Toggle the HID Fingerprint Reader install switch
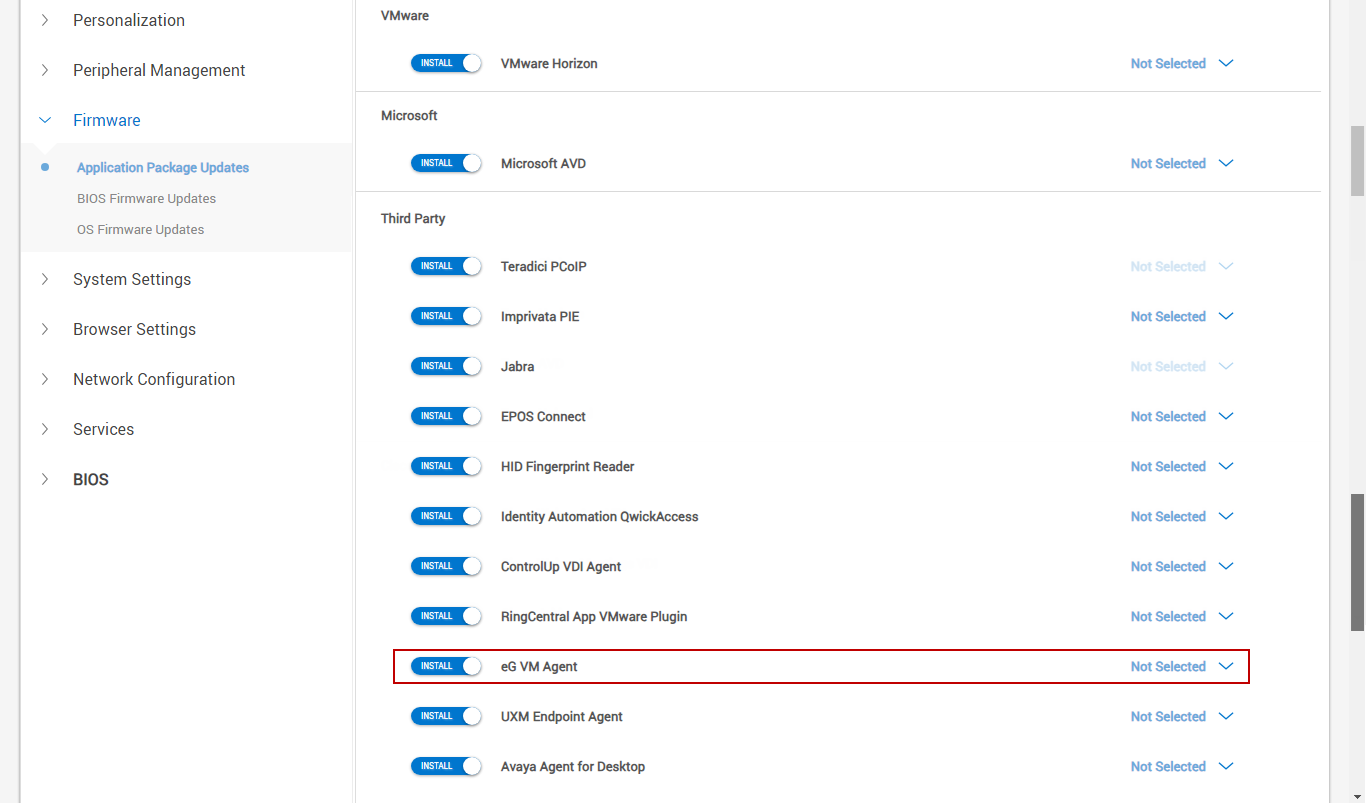The image size is (1366, 803). point(446,466)
